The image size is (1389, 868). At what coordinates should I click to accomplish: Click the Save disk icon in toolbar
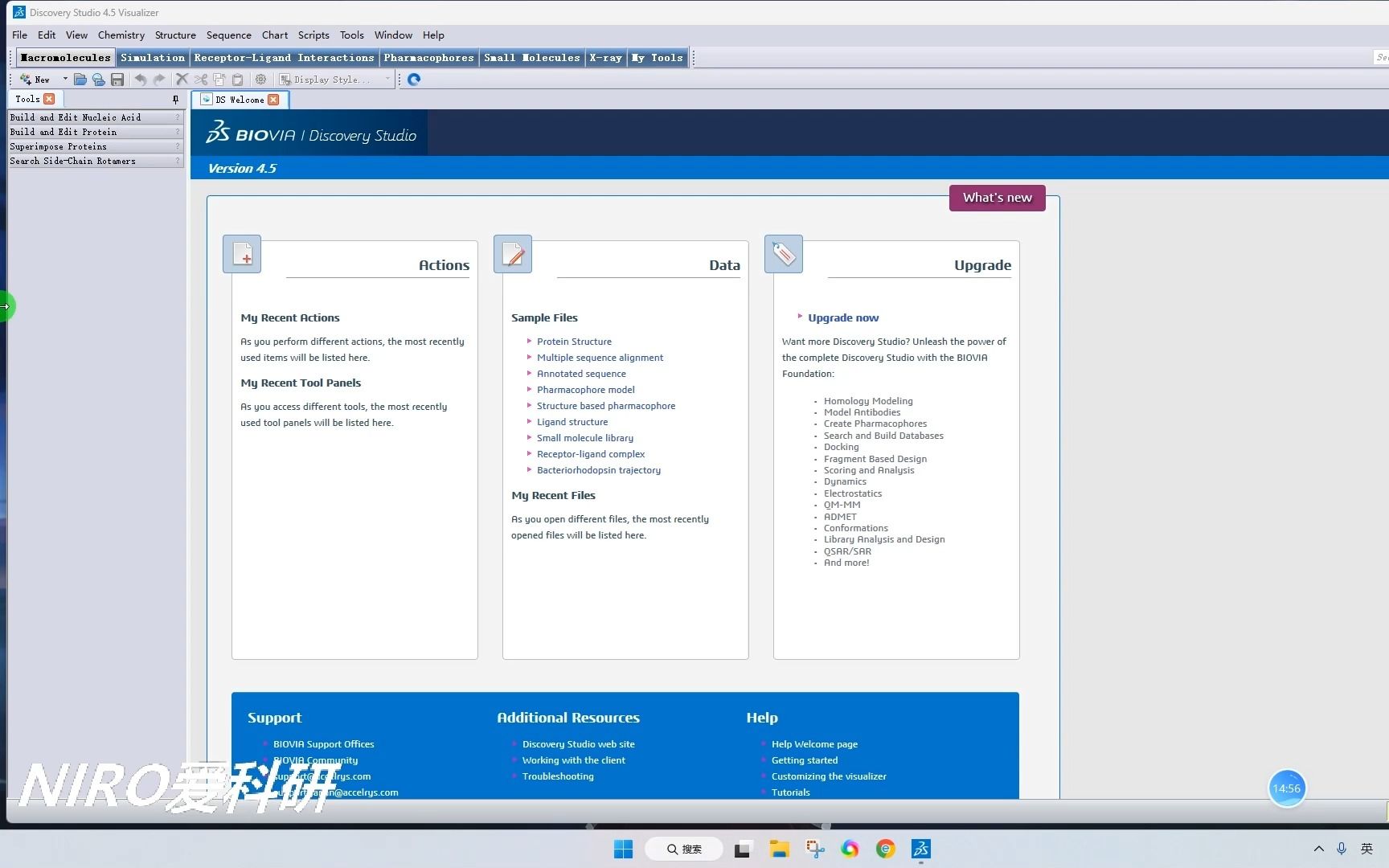117,80
